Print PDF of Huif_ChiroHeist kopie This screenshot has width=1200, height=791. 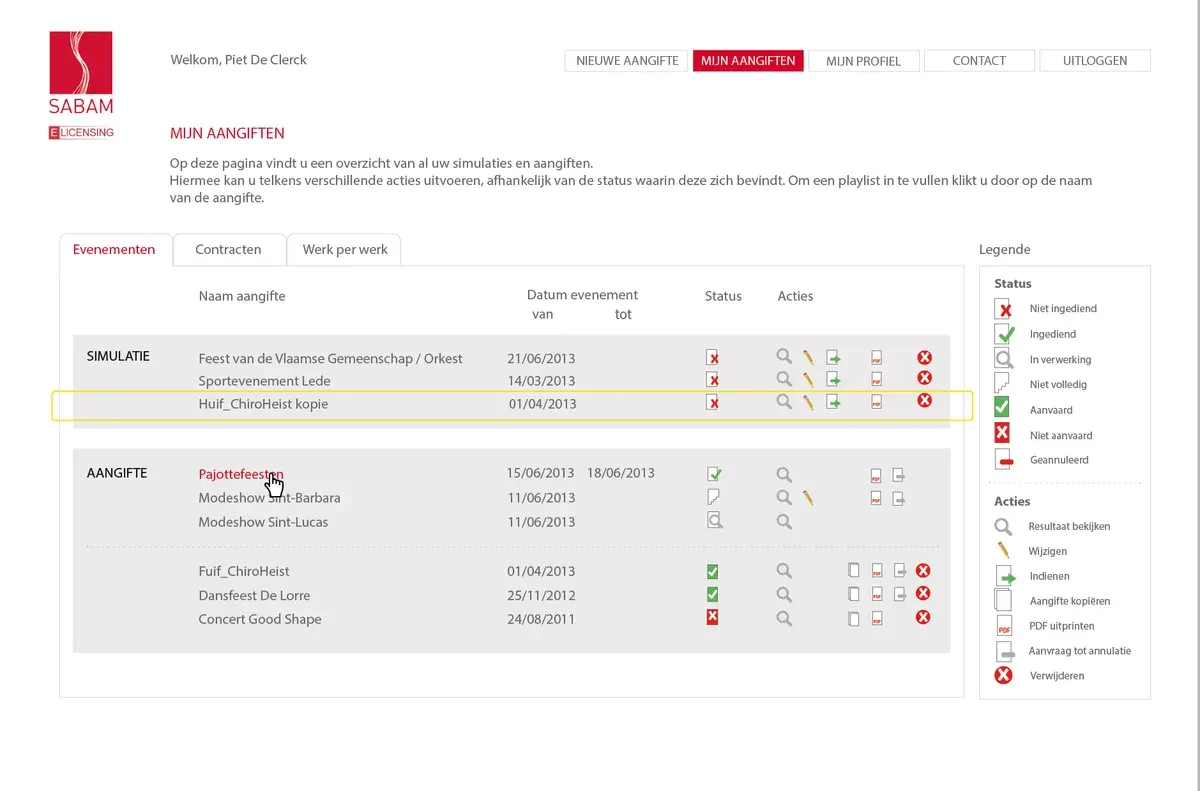pos(876,402)
